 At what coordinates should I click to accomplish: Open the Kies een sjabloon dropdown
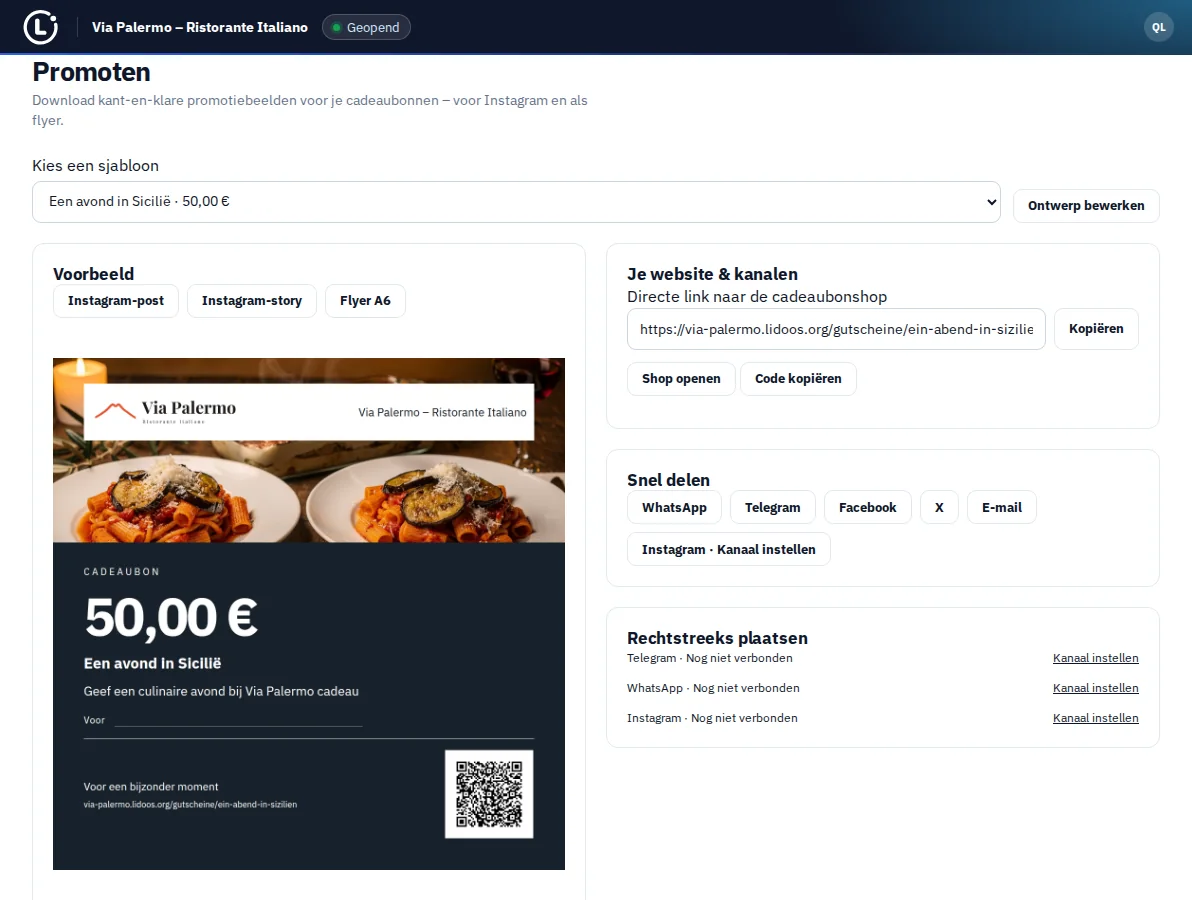[x=516, y=201]
